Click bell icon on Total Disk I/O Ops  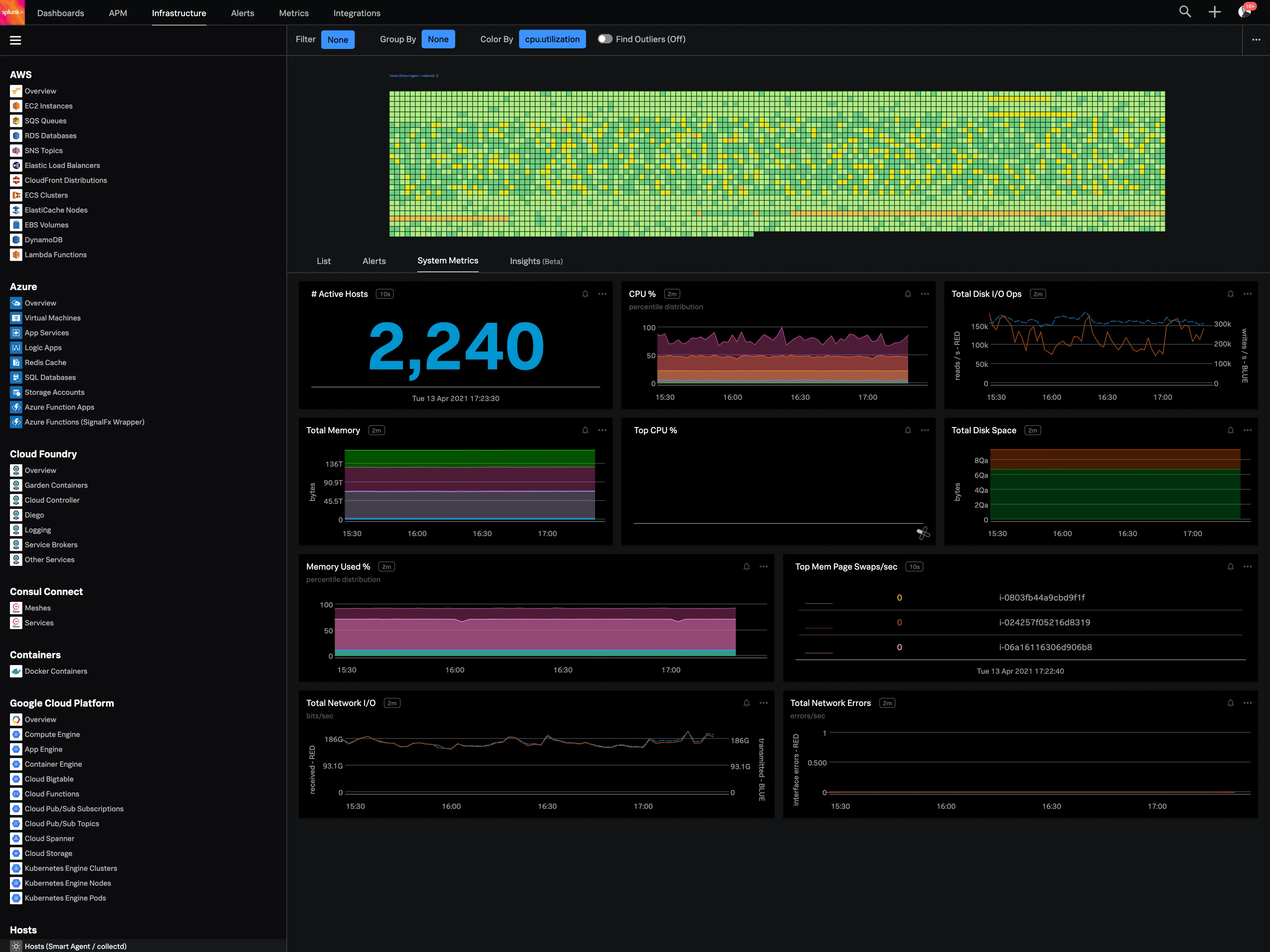[1230, 294]
